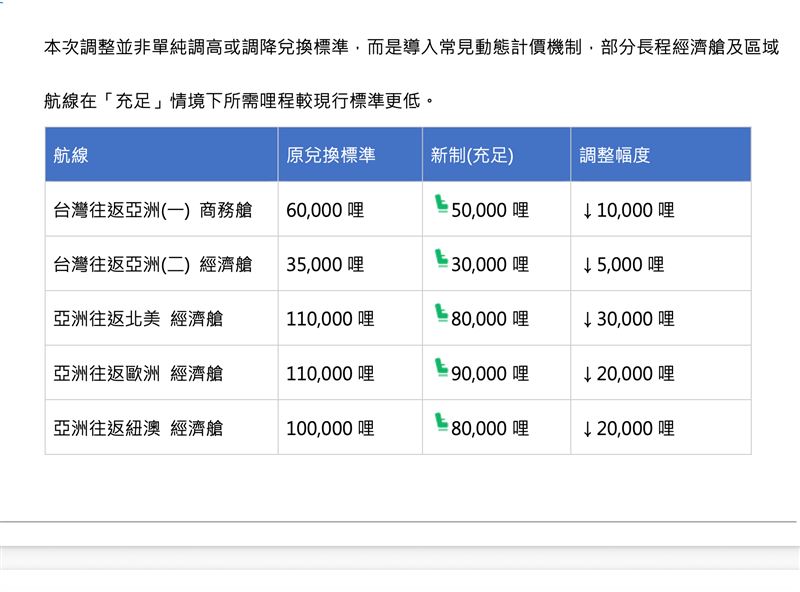The width and height of the screenshot is (800, 592).
Task: Click the green seat icon beside 50,000 哩
Action: coord(441,205)
